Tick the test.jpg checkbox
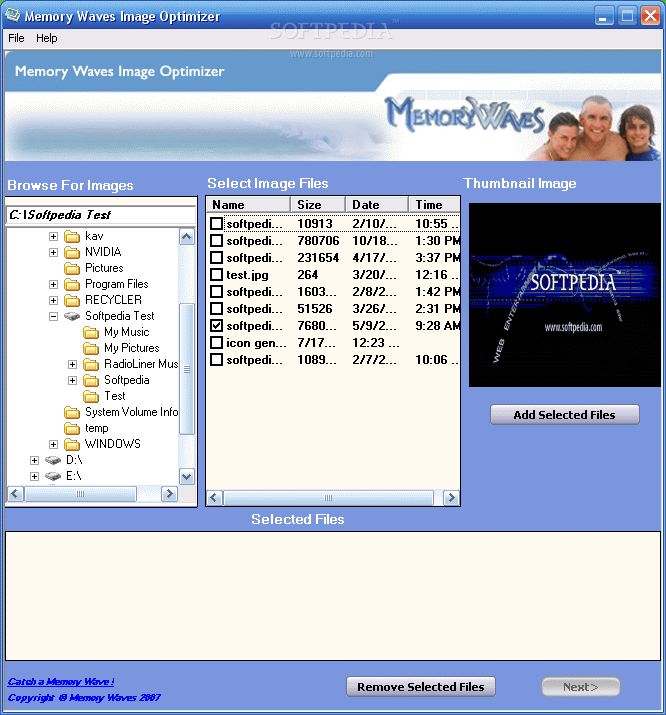 (217, 275)
